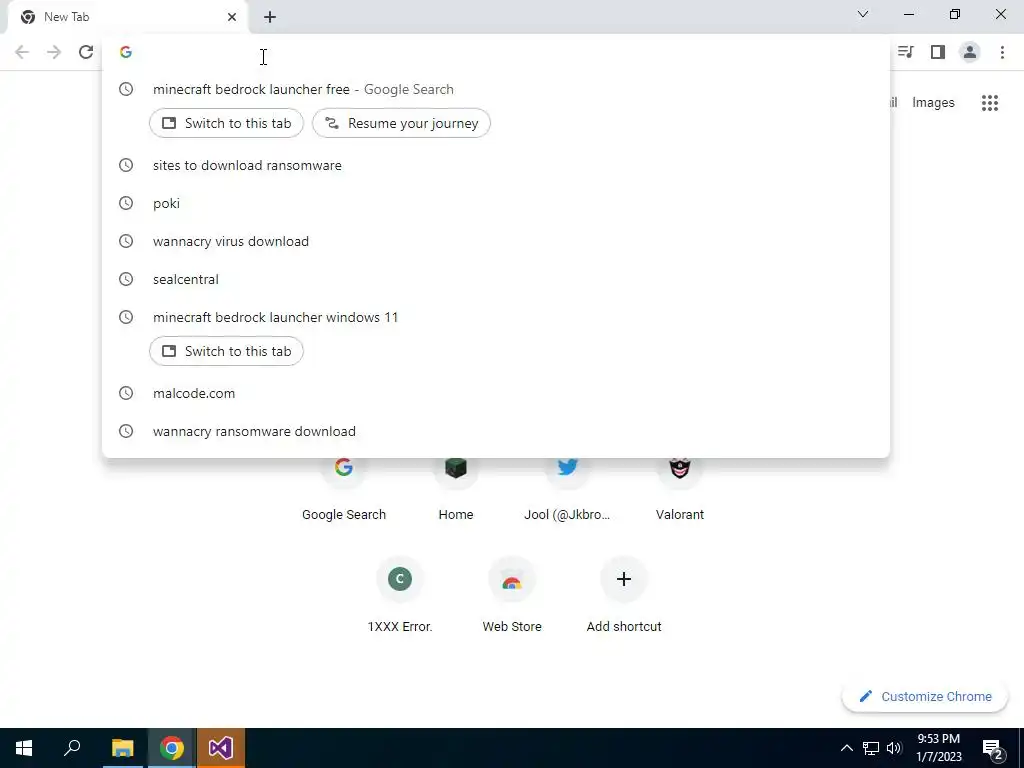
Task: Open the tab search dropdown arrow
Action: (863, 14)
